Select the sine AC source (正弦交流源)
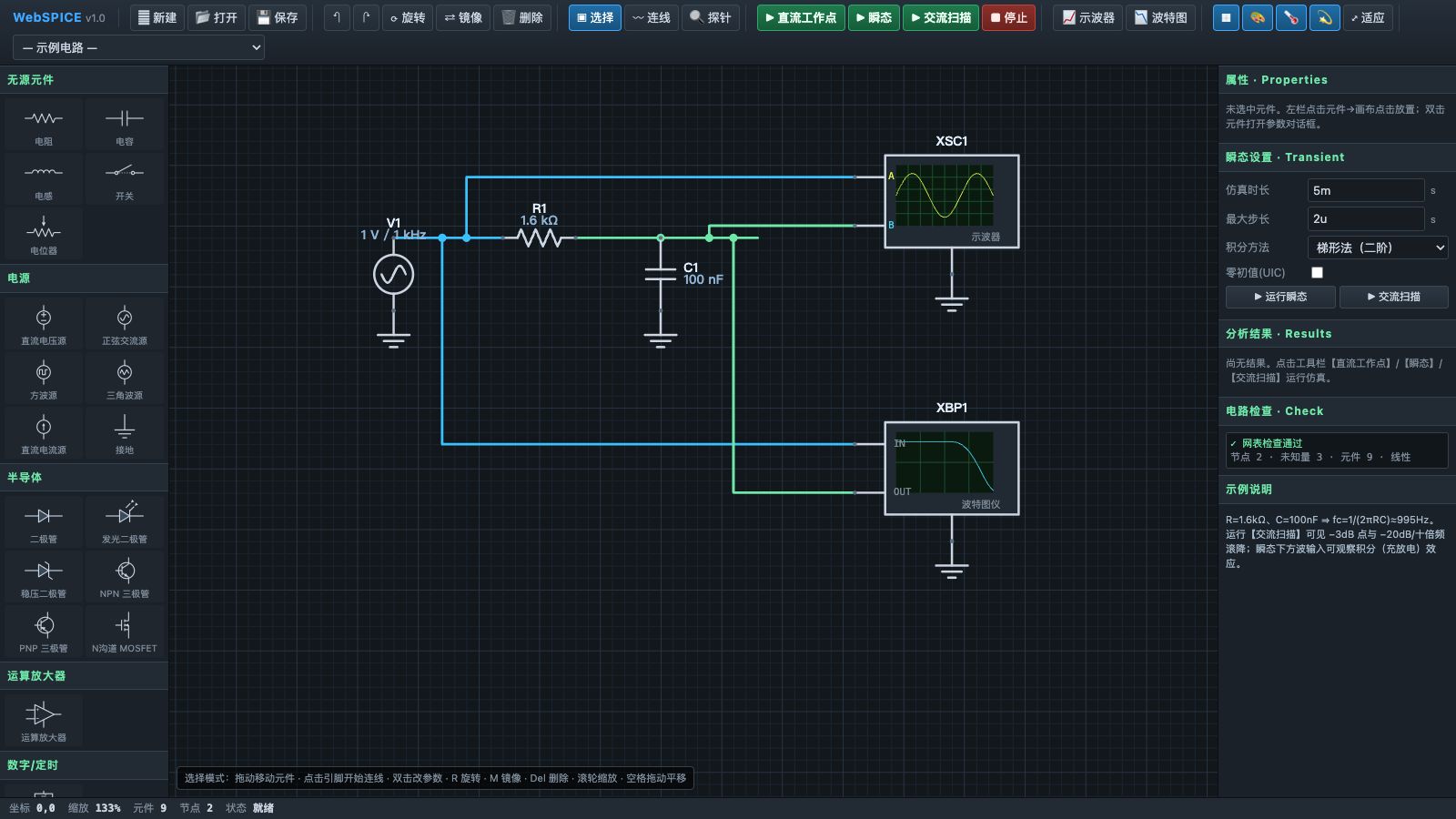Image resolution: width=1456 pixels, height=819 pixels. click(x=125, y=324)
